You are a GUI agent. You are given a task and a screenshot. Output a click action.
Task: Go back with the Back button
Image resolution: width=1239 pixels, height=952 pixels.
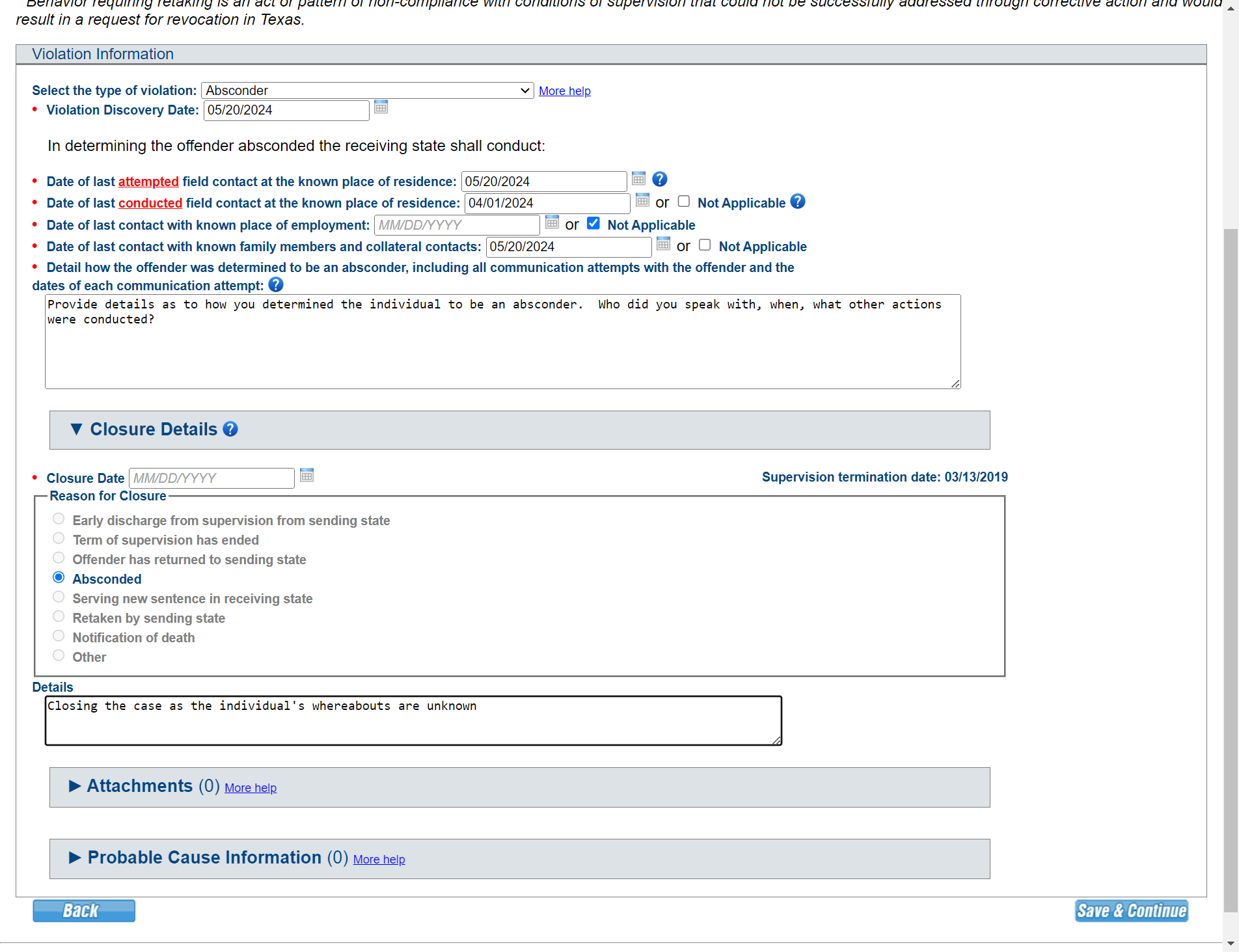pyautogui.click(x=84, y=910)
